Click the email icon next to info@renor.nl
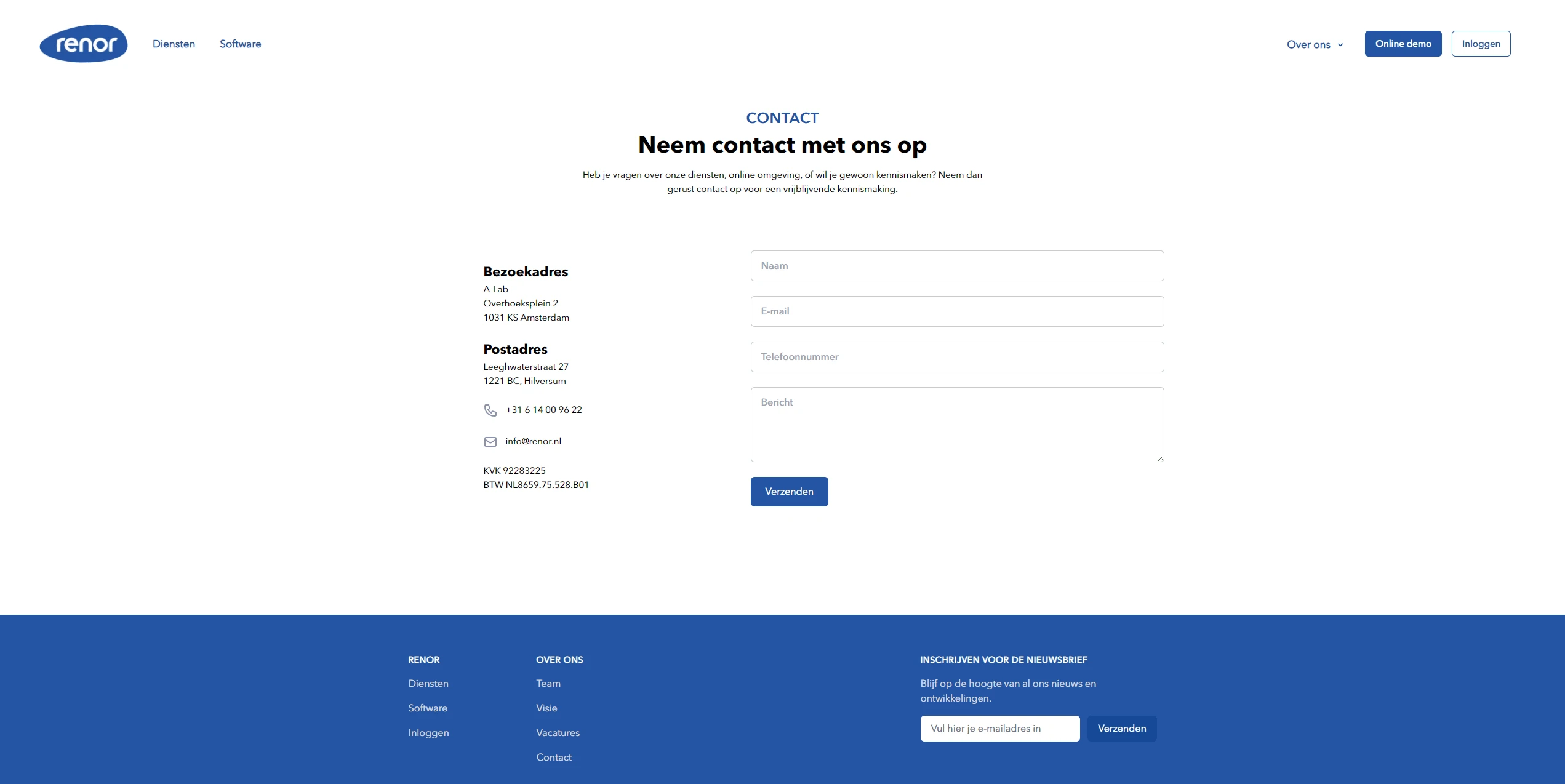1565x784 pixels. click(490, 440)
